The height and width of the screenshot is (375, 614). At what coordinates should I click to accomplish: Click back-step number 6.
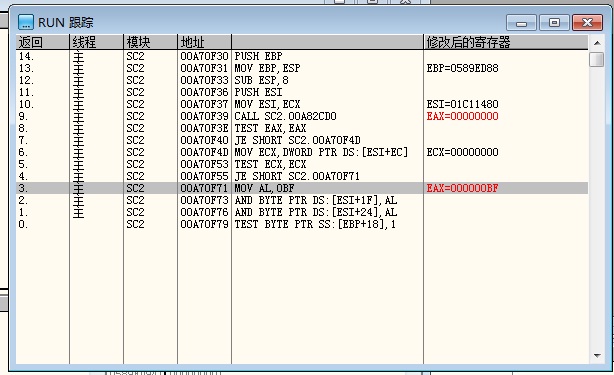[x=23, y=152]
